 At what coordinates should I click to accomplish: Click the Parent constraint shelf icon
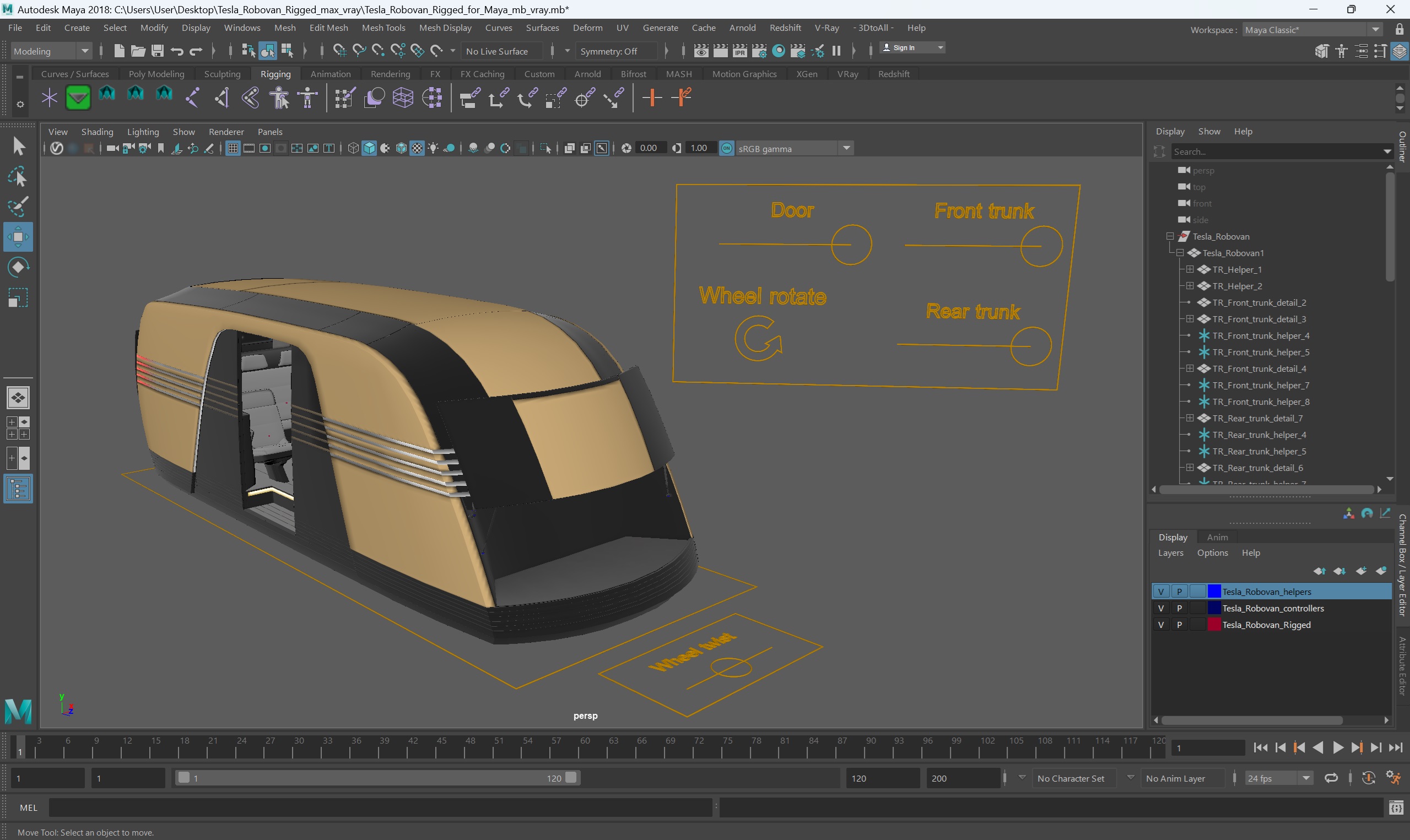[470, 97]
